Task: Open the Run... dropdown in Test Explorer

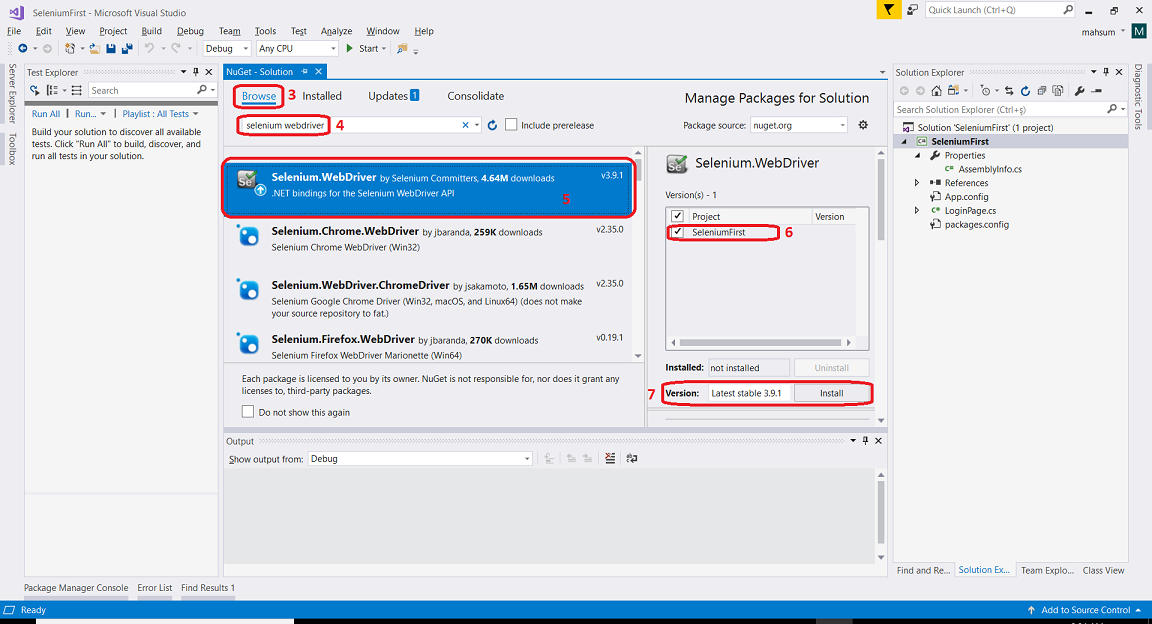Action: pos(90,114)
